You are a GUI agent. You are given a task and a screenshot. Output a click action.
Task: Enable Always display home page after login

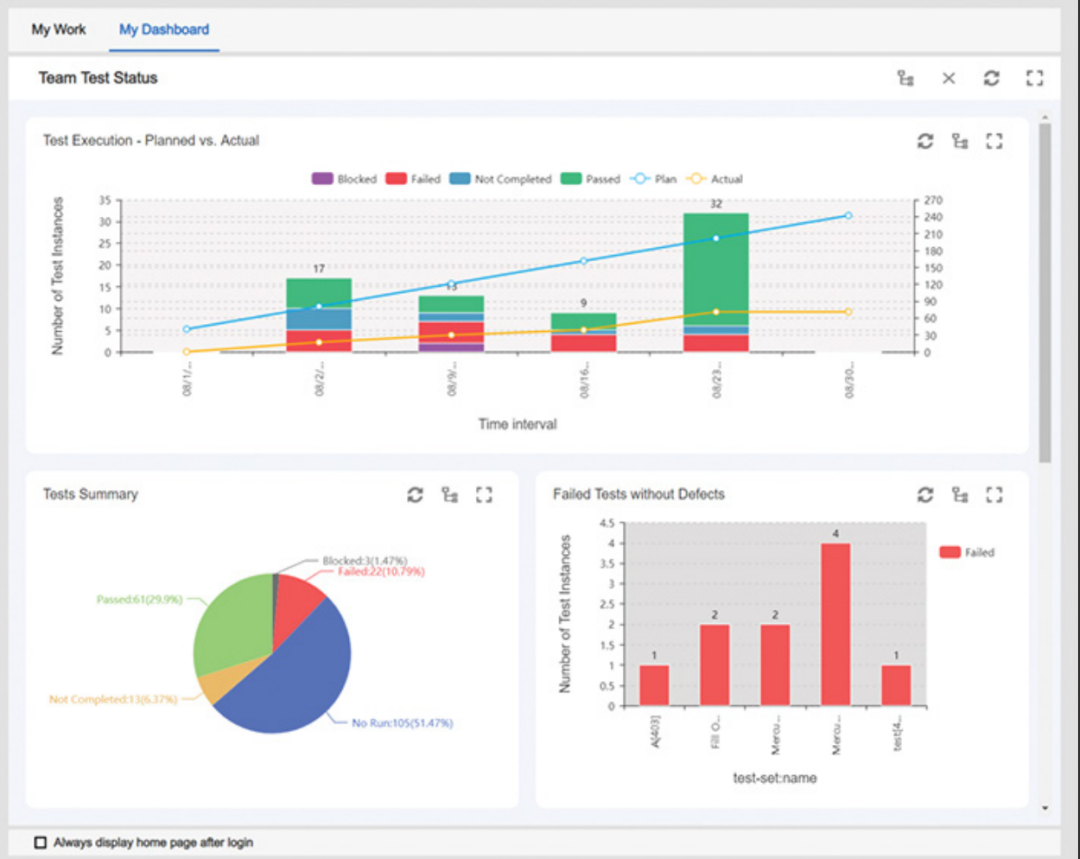click(x=41, y=842)
